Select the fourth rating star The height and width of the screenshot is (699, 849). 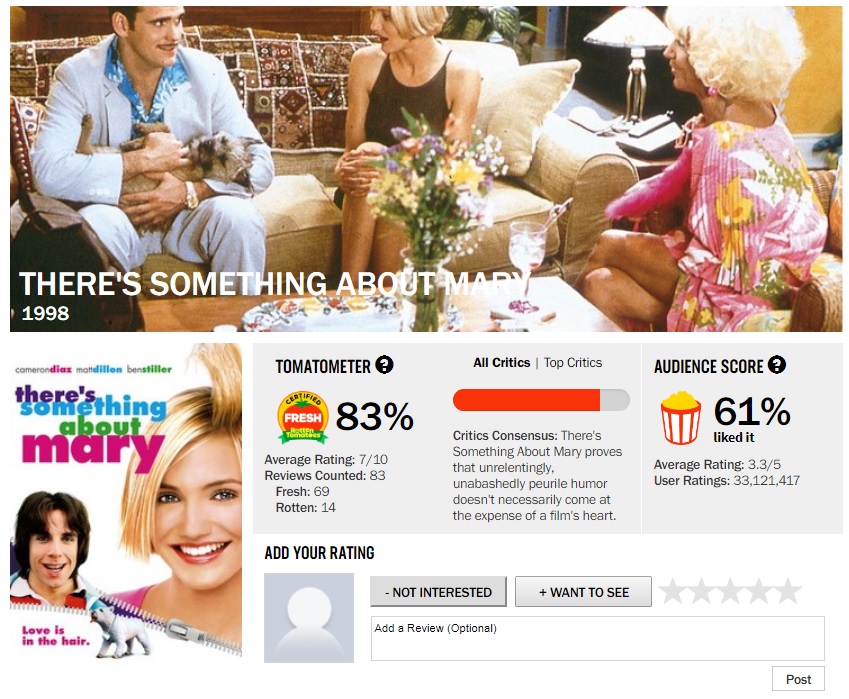[x=759, y=591]
